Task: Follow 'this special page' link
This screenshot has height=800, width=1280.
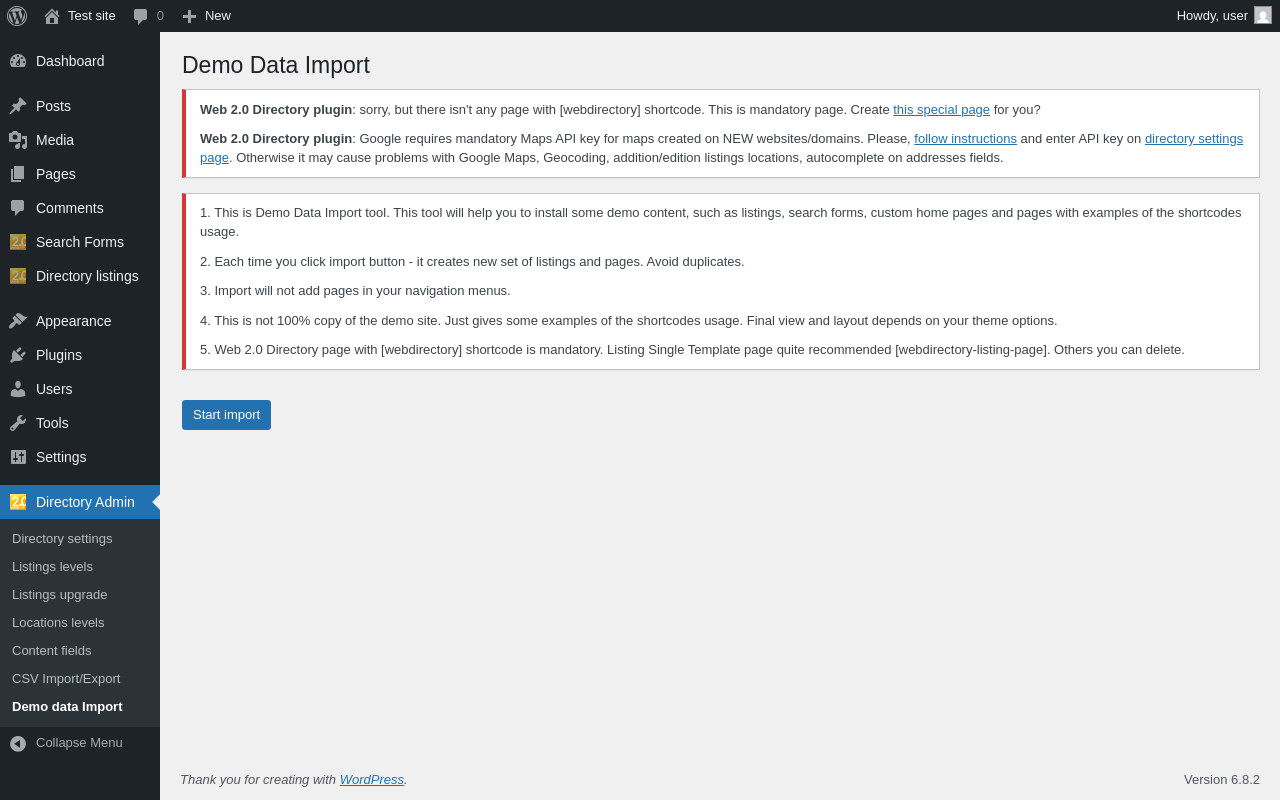Action: coord(941,110)
